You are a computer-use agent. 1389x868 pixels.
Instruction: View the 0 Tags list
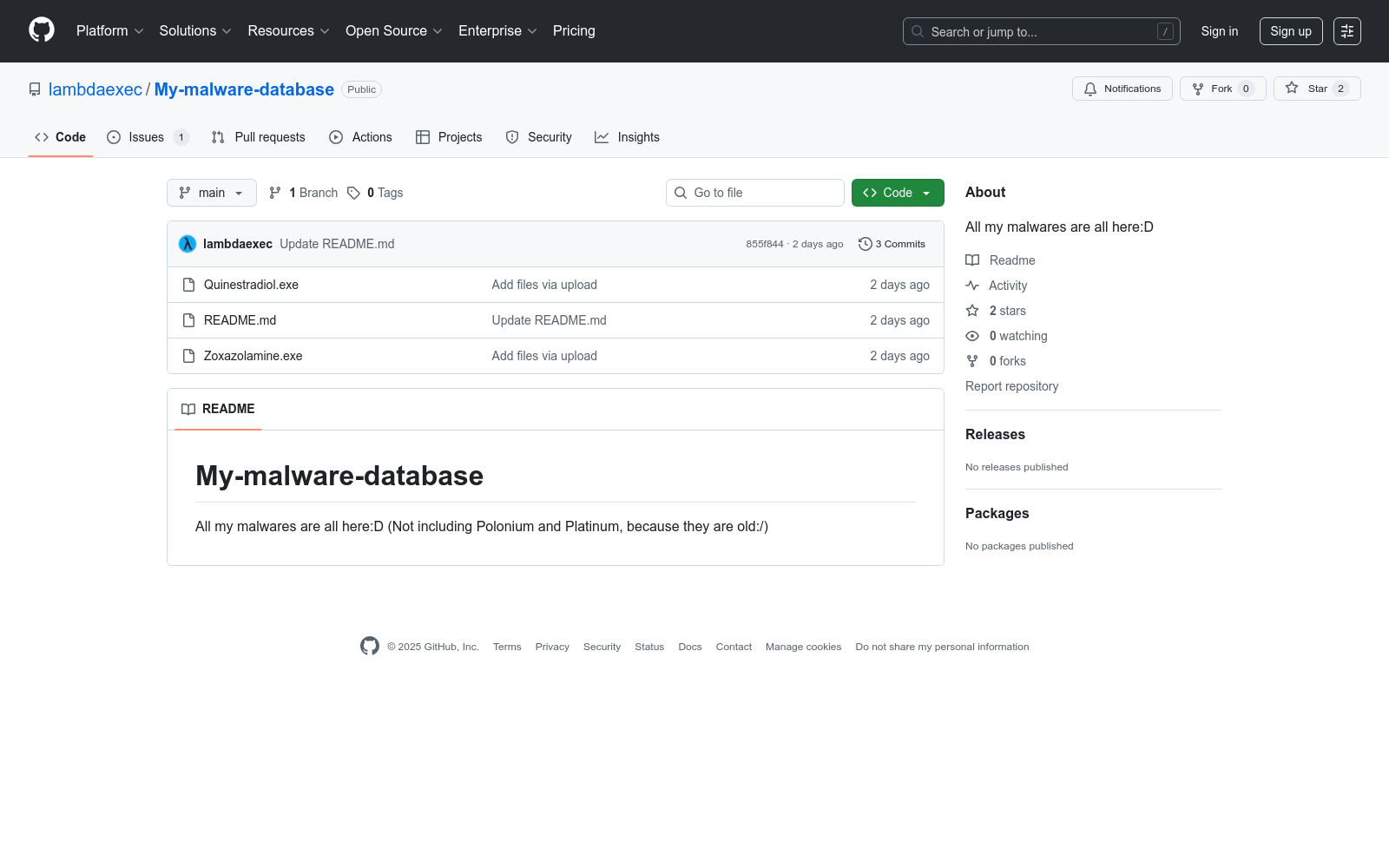pos(375,193)
